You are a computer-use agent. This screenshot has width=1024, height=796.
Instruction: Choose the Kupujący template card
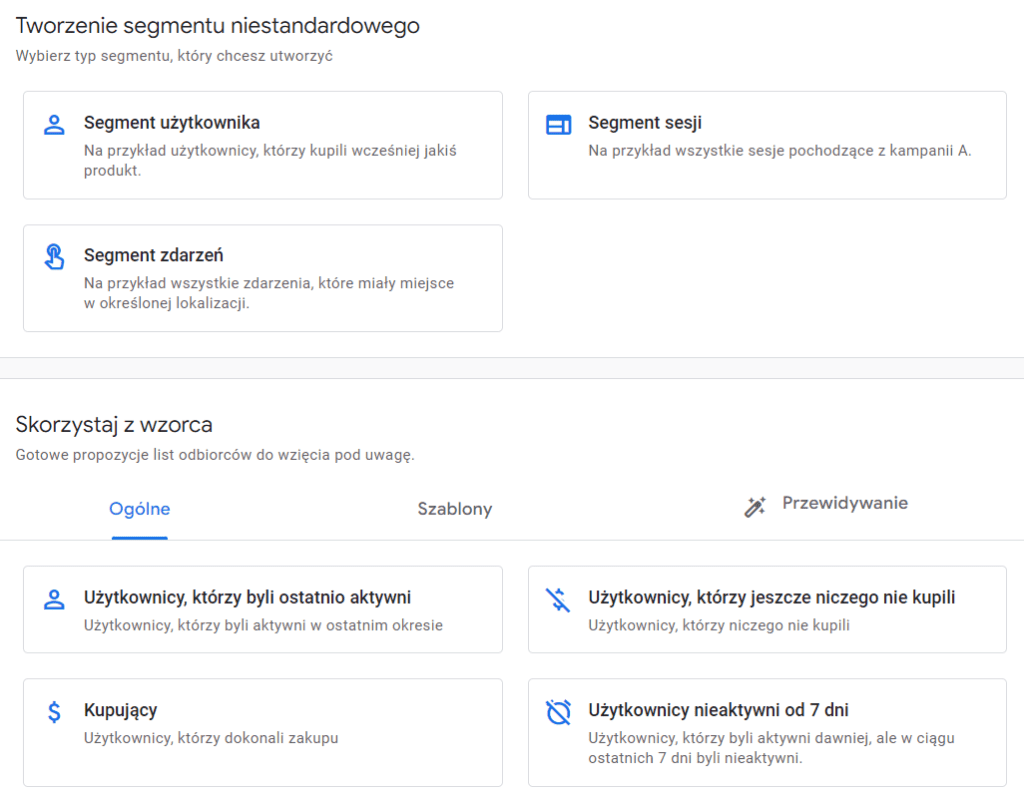tap(263, 733)
